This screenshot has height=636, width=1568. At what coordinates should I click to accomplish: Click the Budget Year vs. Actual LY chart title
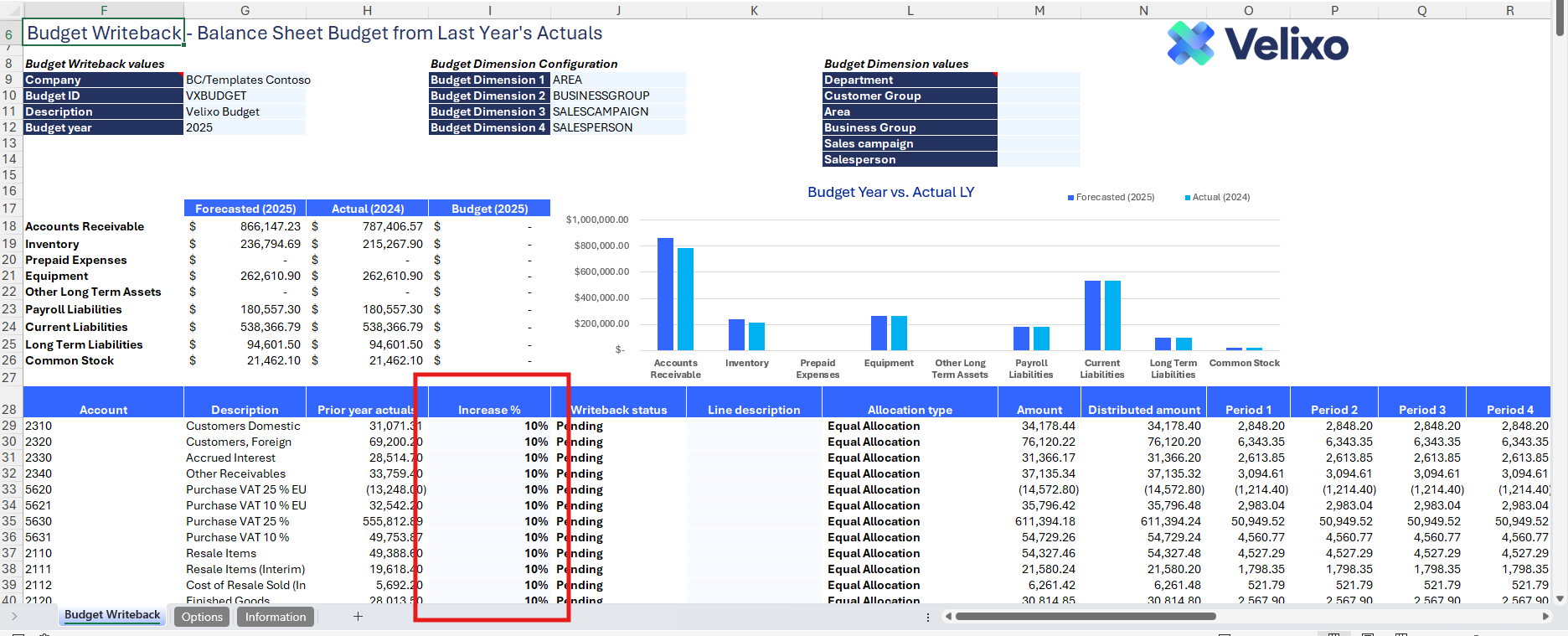coord(890,192)
